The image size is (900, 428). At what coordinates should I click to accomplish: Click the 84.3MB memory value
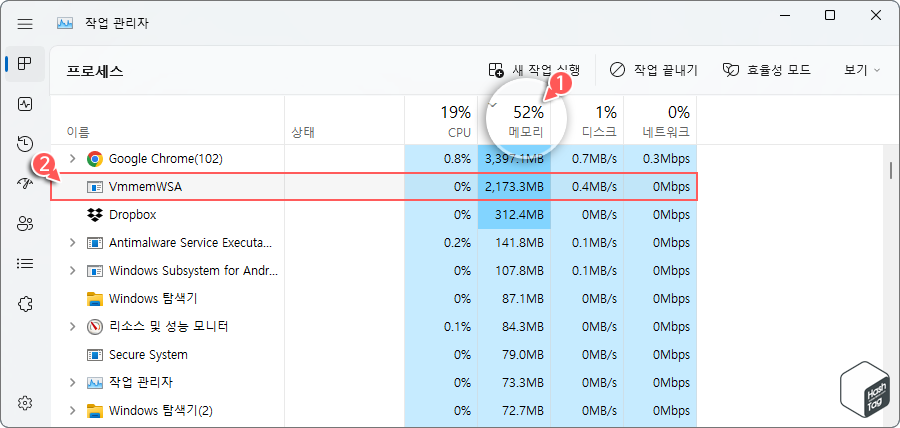pos(522,327)
